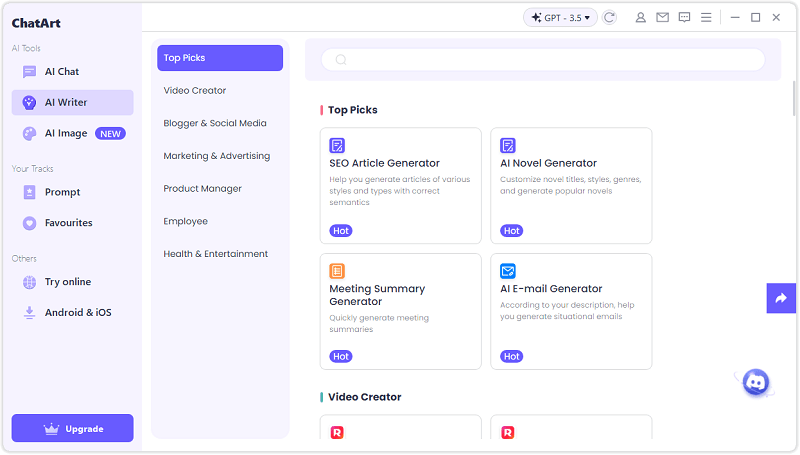
Task: Click the SEO Article Generator icon
Action: click(x=337, y=145)
